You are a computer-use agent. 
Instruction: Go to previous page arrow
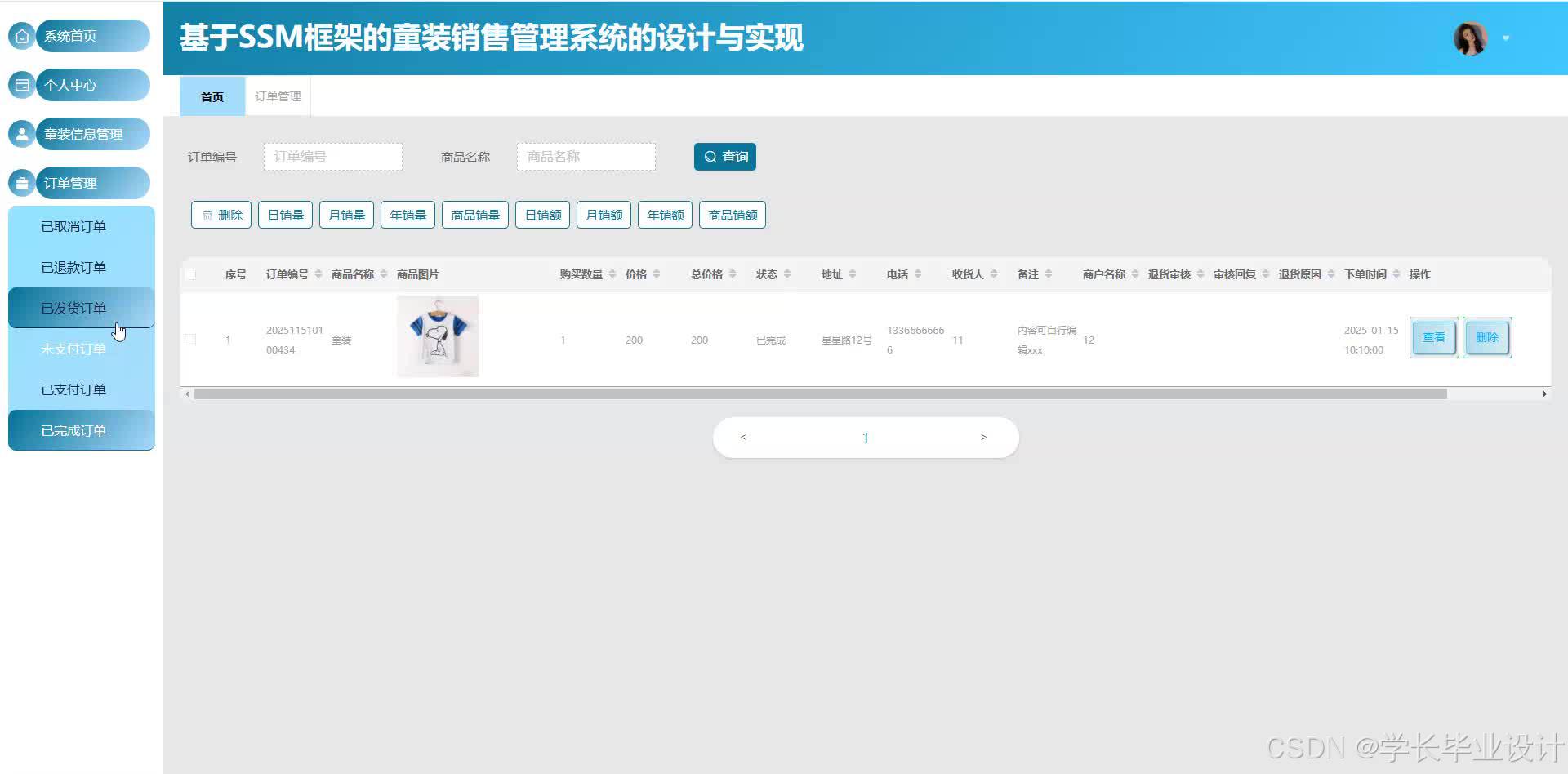pyautogui.click(x=743, y=438)
